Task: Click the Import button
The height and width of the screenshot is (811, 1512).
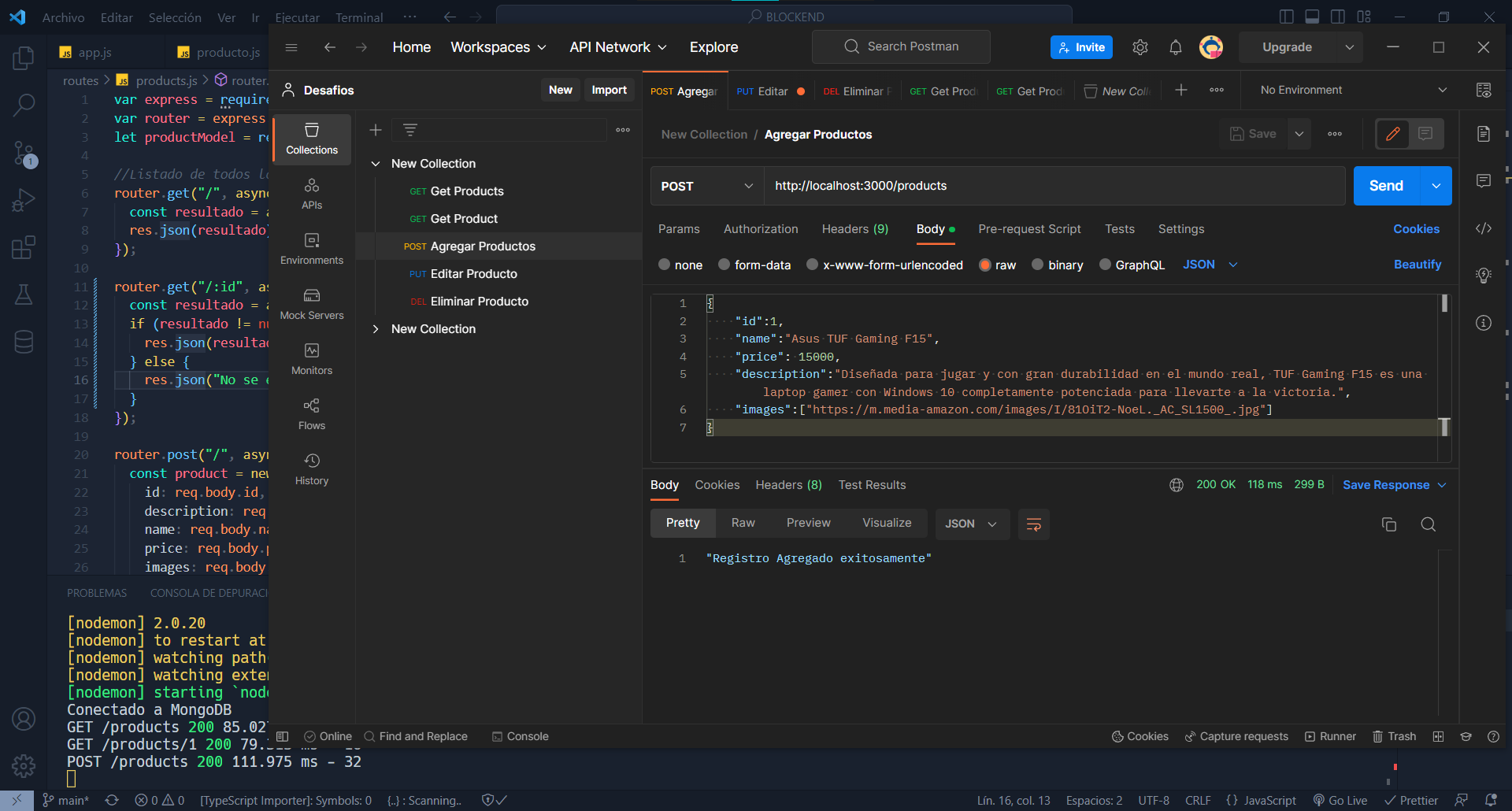Action: coord(609,91)
